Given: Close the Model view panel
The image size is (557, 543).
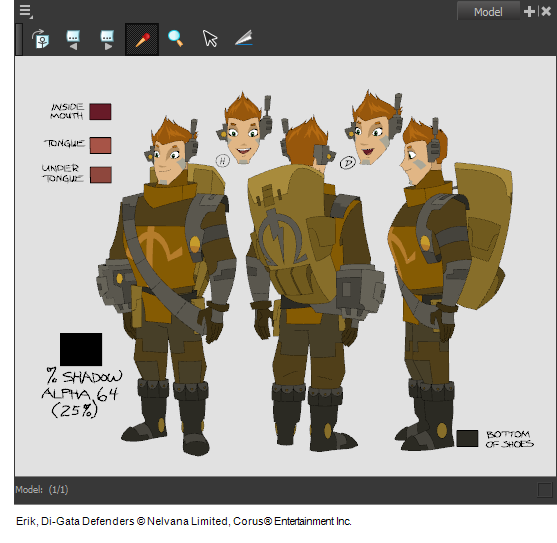Looking at the screenshot, I should [546, 11].
